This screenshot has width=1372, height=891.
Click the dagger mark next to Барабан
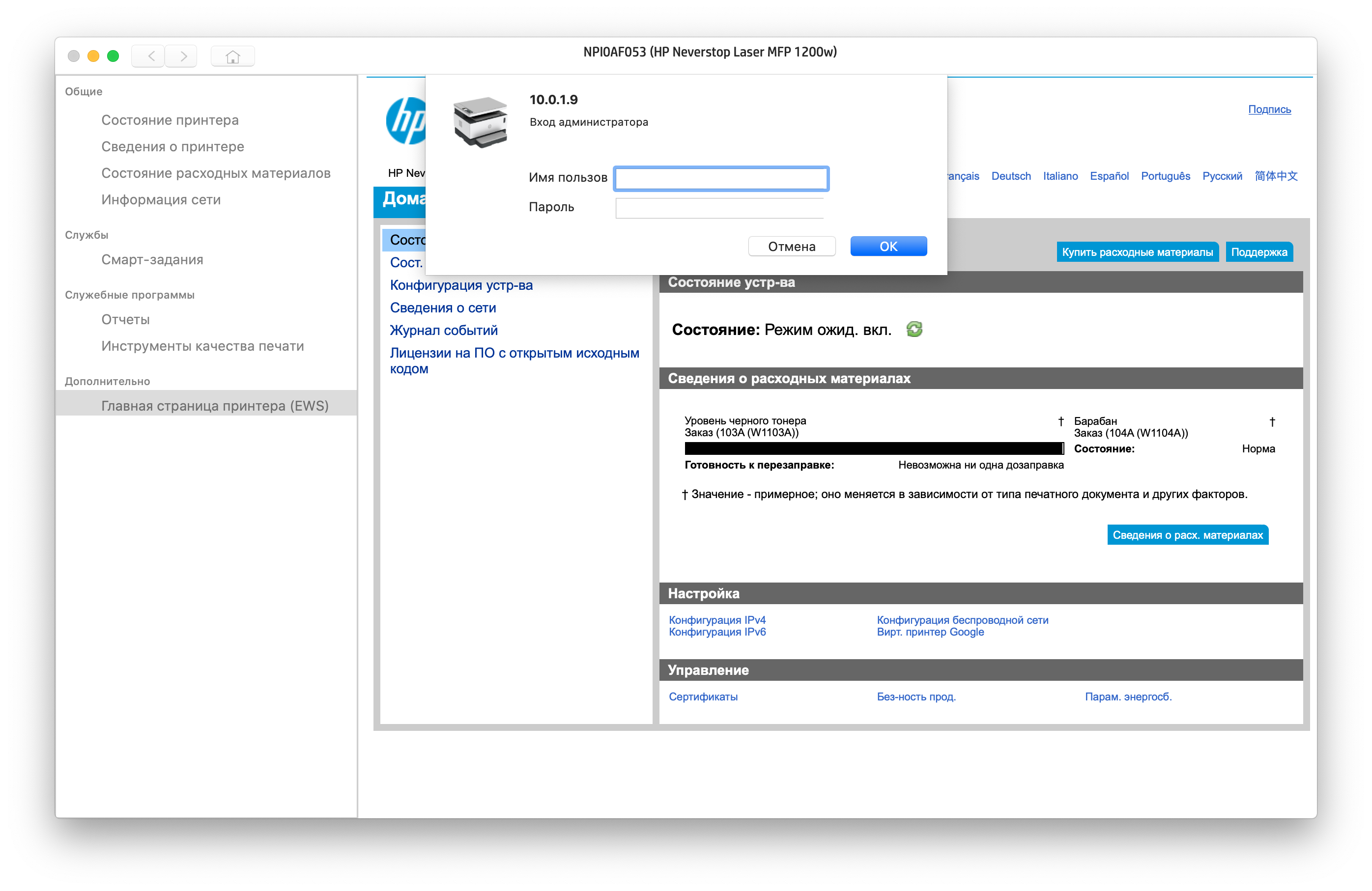(x=1272, y=421)
